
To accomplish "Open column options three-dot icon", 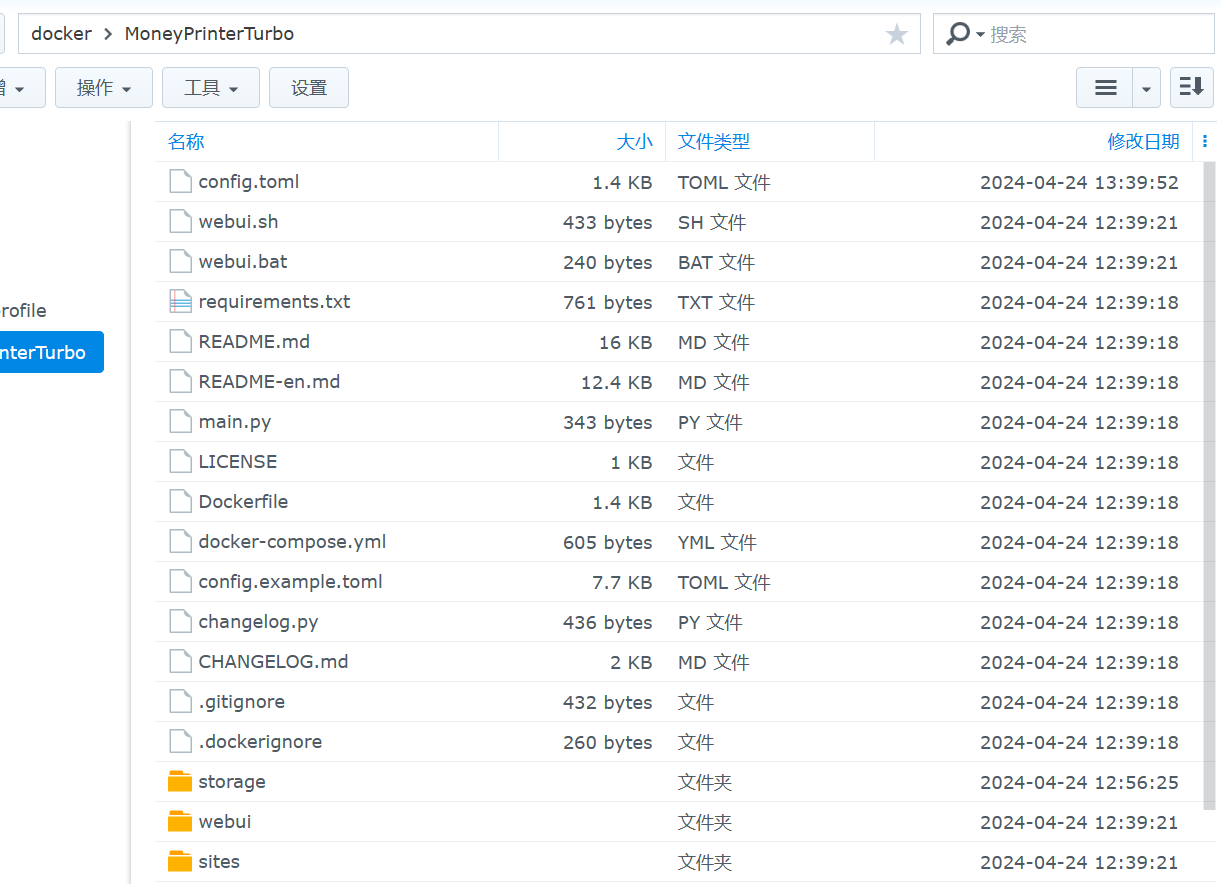I will pos(1205,142).
